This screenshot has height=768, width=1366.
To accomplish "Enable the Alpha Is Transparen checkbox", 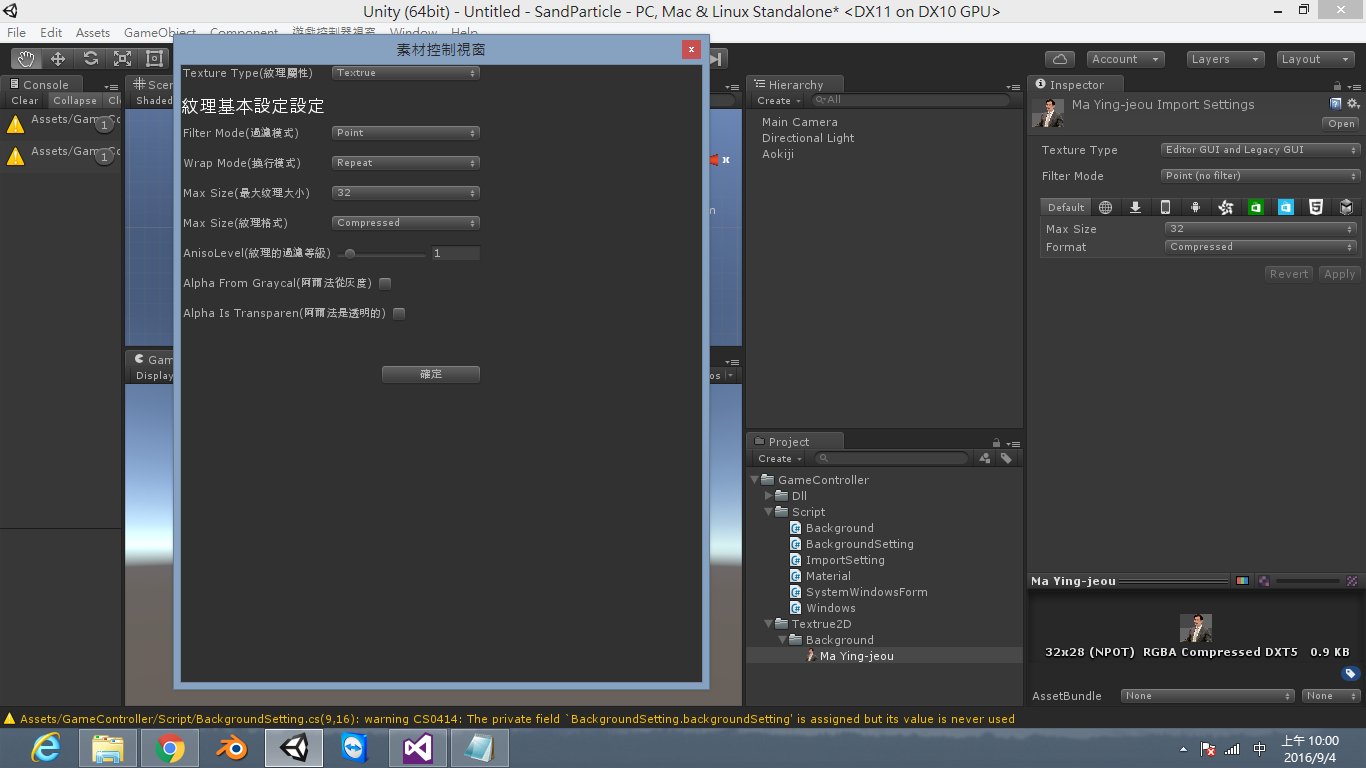I will pyautogui.click(x=398, y=313).
